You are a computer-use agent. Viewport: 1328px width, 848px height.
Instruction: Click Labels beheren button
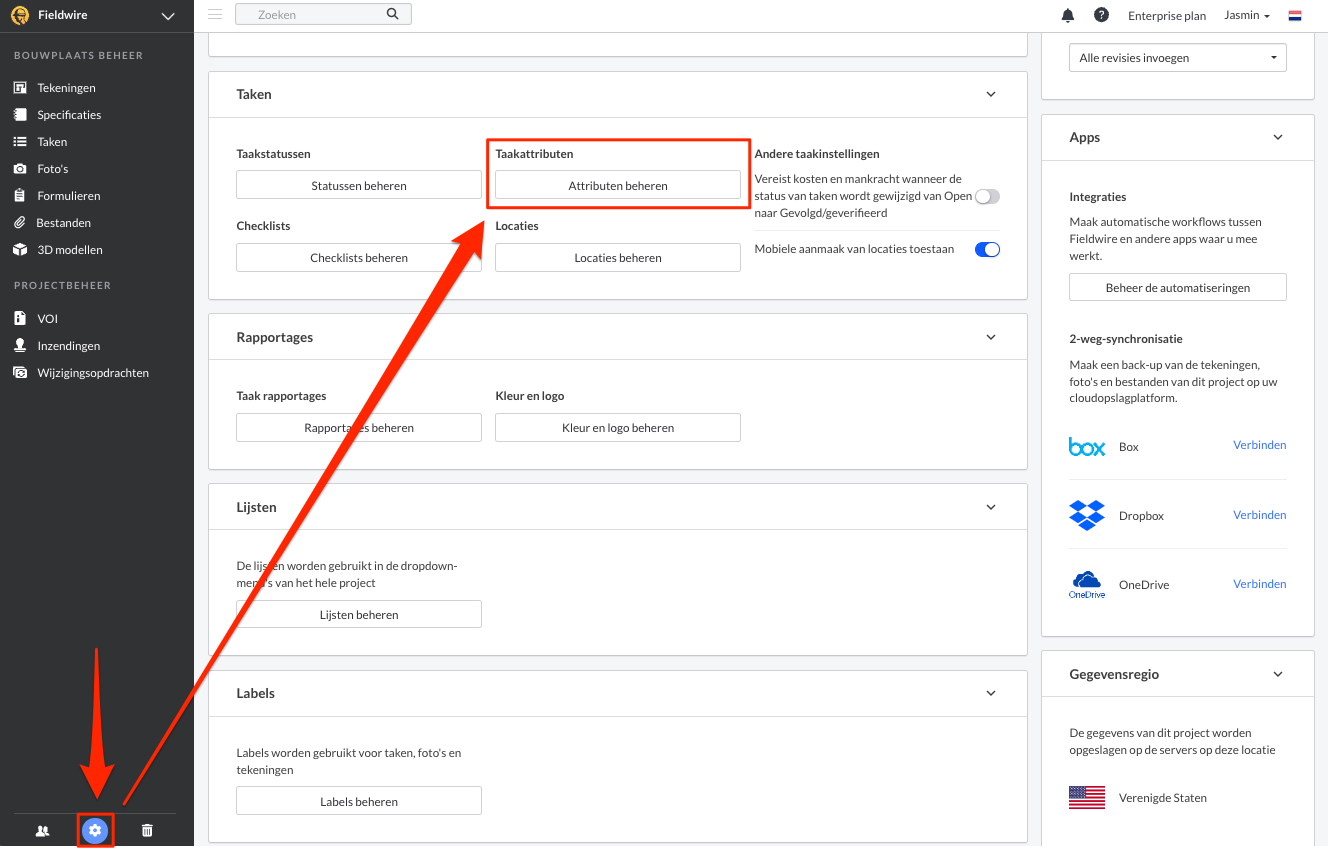tap(359, 801)
